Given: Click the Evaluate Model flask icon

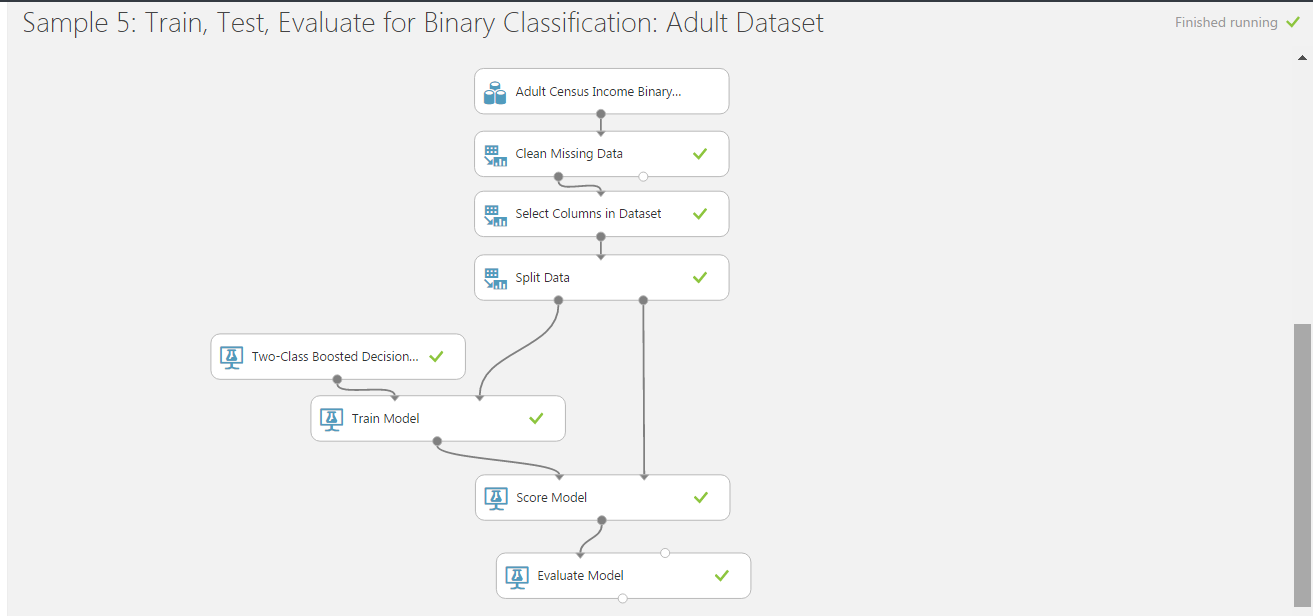Looking at the screenshot, I should pos(517,576).
